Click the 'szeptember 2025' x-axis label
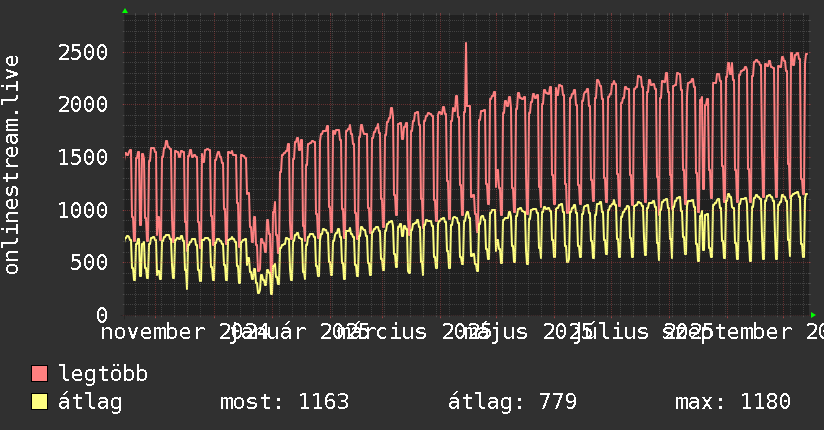 click(x=740, y=332)
